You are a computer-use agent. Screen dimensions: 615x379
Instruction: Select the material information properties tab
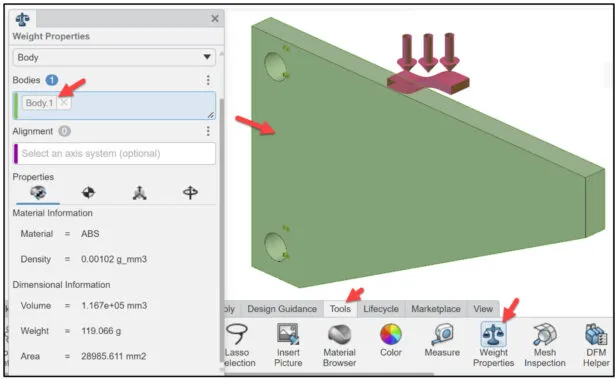click(x=38, y=192)
